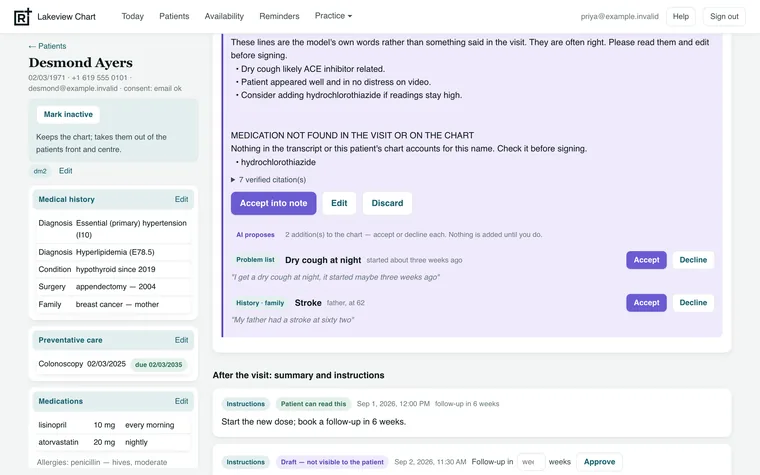Edit the Preventative care section

[x=181, y=340]
